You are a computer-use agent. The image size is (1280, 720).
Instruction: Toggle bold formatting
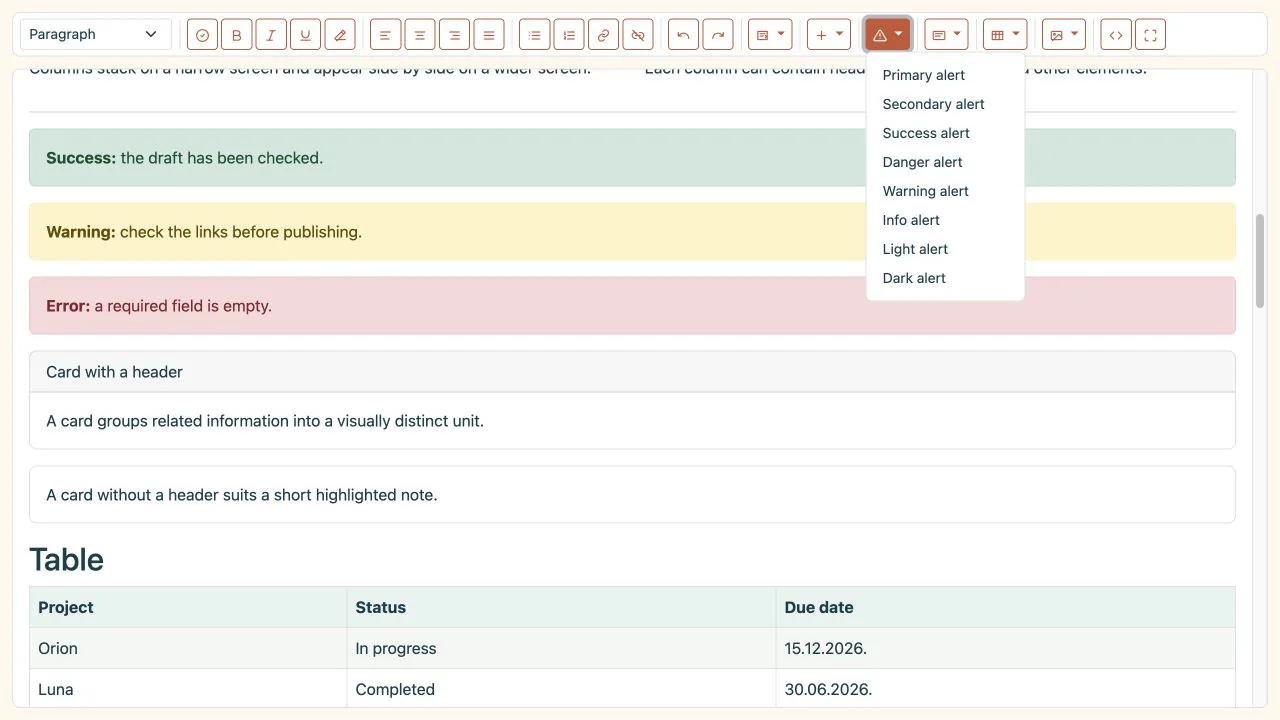pyautogui.click(x=237, y=35)
